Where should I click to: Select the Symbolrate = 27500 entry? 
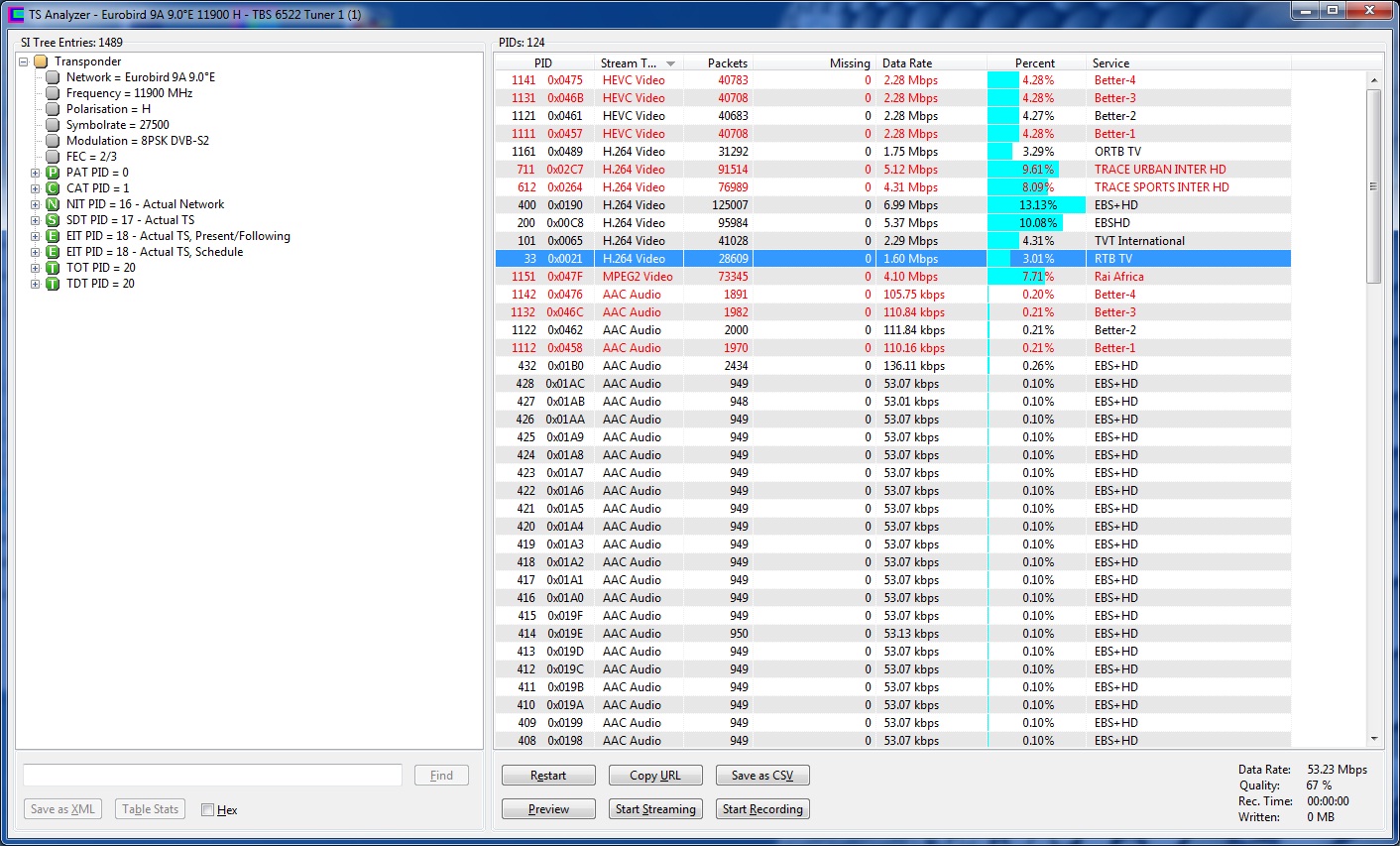pyautogui.click(x=117, y=125)
